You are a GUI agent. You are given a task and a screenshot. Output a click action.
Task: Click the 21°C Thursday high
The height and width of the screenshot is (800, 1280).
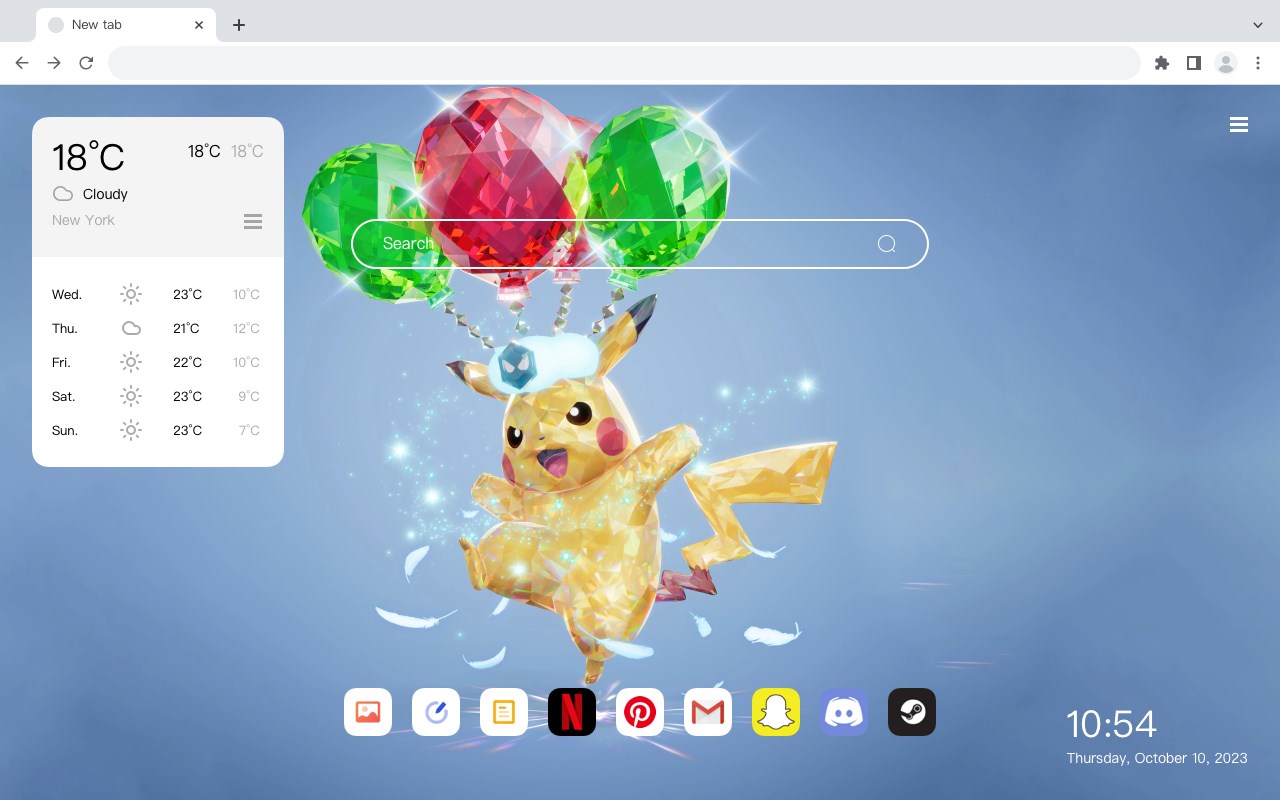click(x=186, y=328)
